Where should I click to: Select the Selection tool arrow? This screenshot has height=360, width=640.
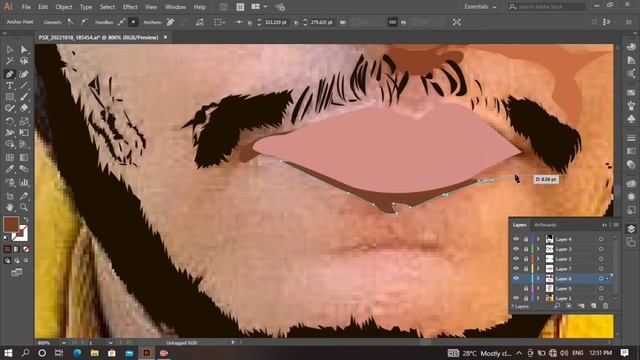tap(10, 50)
